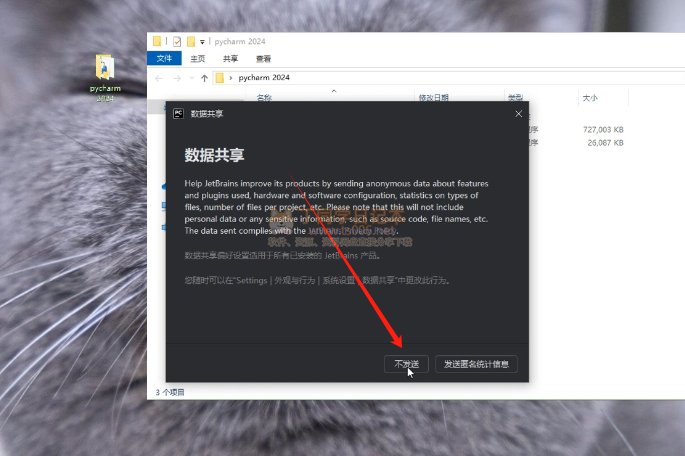Image resolution: width=685 pixels, height=456 pixels.
Task: Open the Customize Quick Access Toolbar dropdown
Action: (202, 42)
